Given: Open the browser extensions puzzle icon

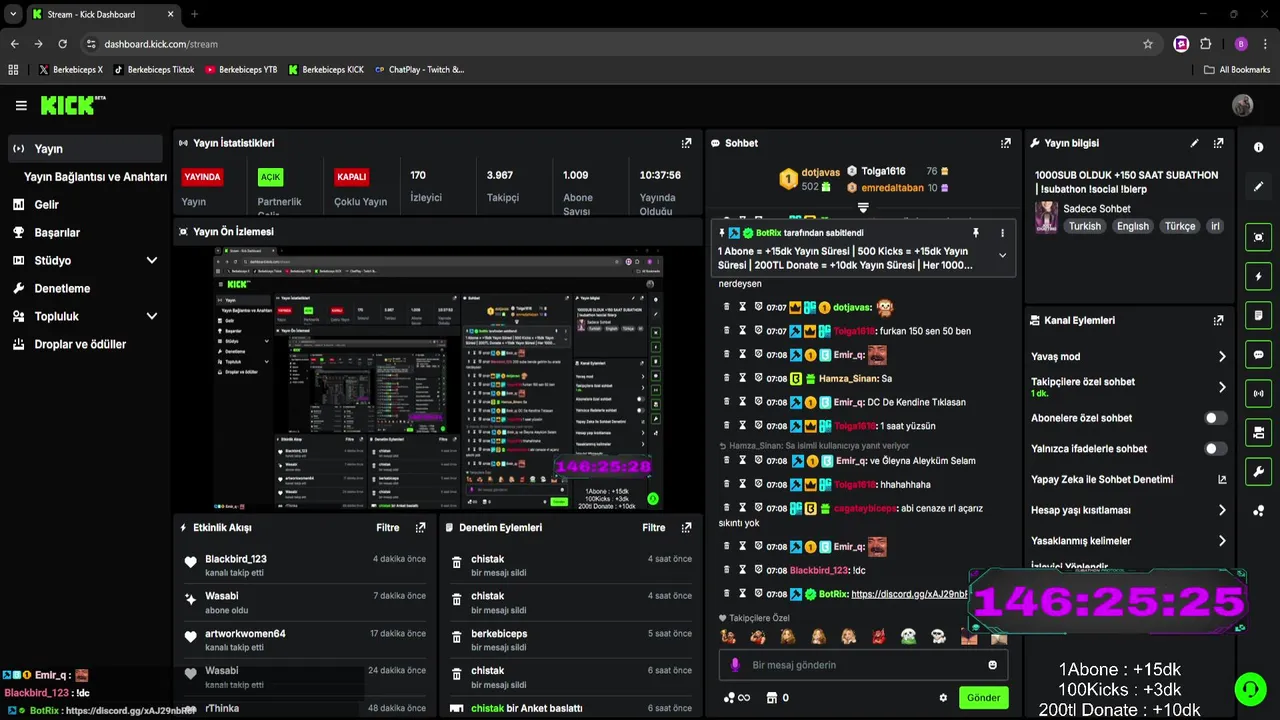Looking at the screenshot, I should (1205, 44).
